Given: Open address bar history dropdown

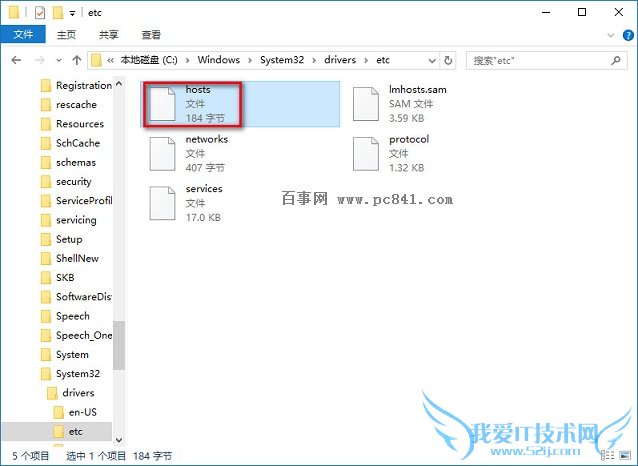Looking at the screenshot, I should coord(432,61).
